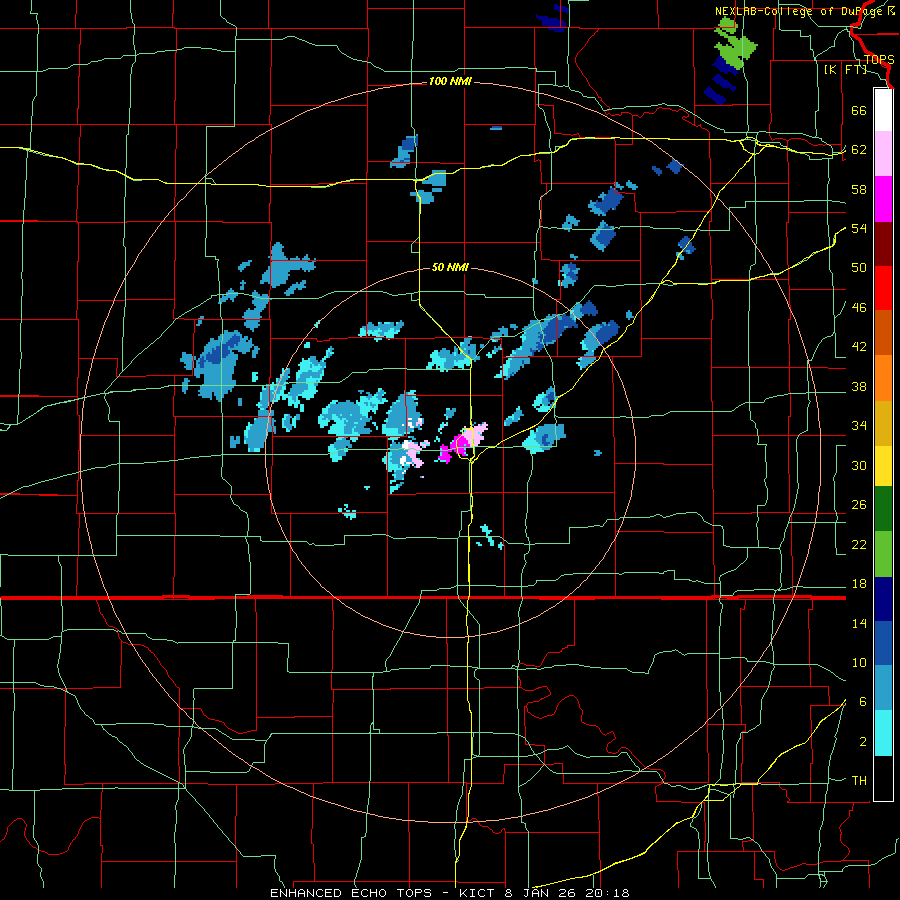Click the legend value "2"
The height and width of the screenshot is (900, 900).
pyautogui.click(x=863, y=742)
